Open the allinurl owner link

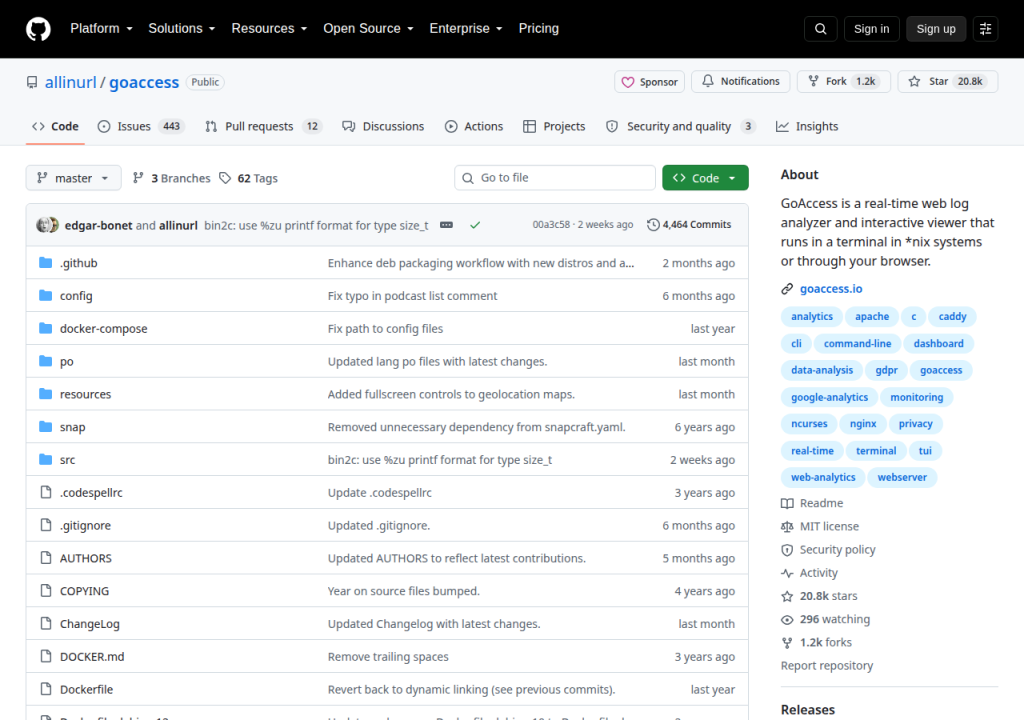pyautogui.click(x=71, y=82)
